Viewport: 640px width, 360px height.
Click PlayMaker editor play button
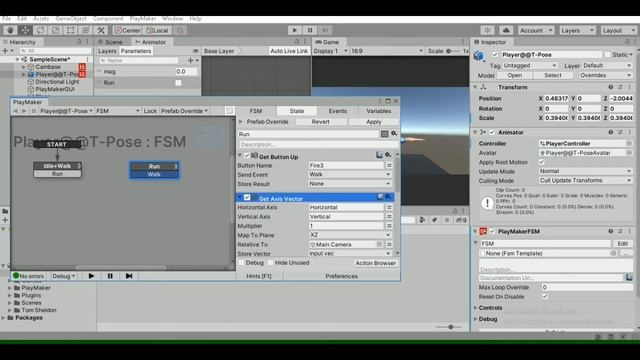pos(91,276)
